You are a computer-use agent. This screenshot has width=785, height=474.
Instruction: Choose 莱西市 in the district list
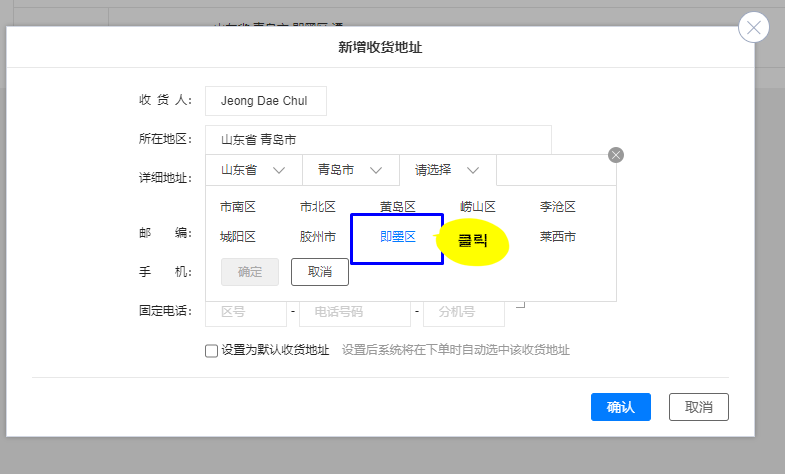point(558,237)
